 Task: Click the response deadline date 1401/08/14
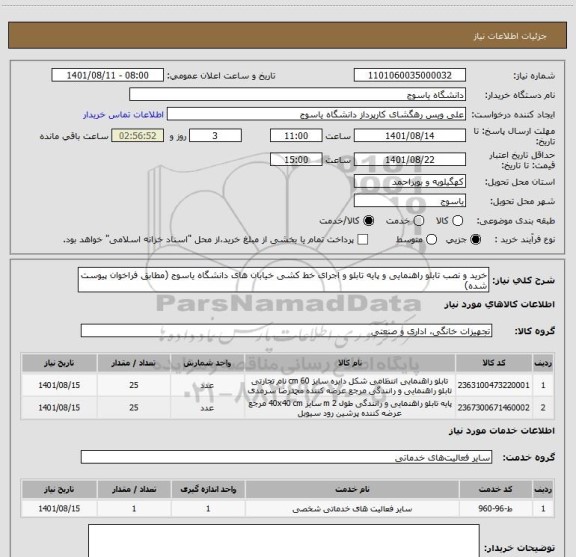410,136
